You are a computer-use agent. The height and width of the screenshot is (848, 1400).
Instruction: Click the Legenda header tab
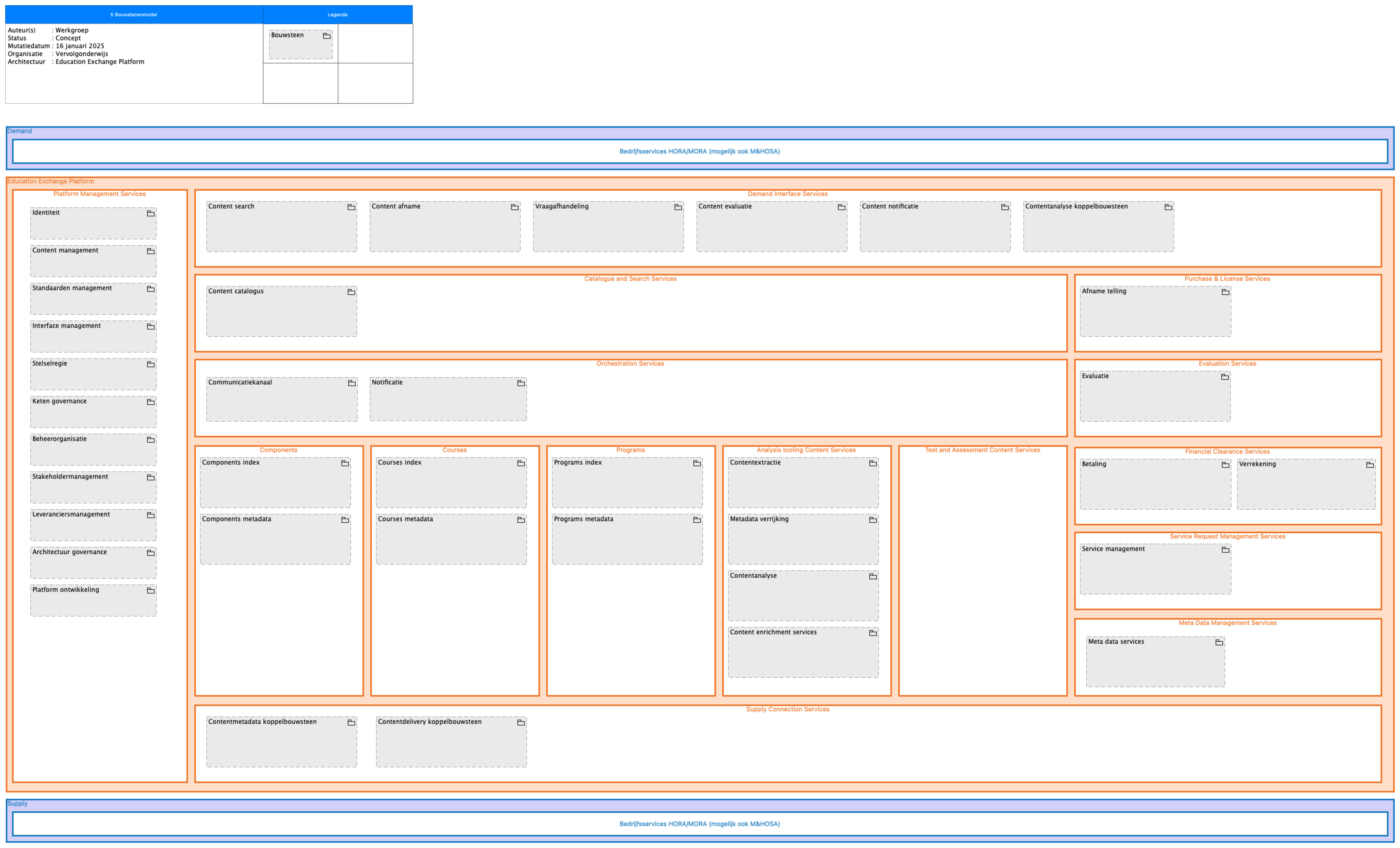pyautogui.click(x=338, y=15)
